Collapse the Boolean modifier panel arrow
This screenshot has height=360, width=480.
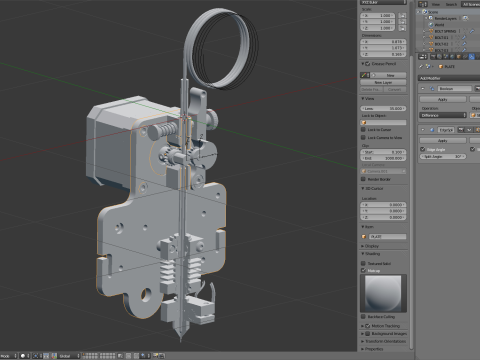[423, 89]
